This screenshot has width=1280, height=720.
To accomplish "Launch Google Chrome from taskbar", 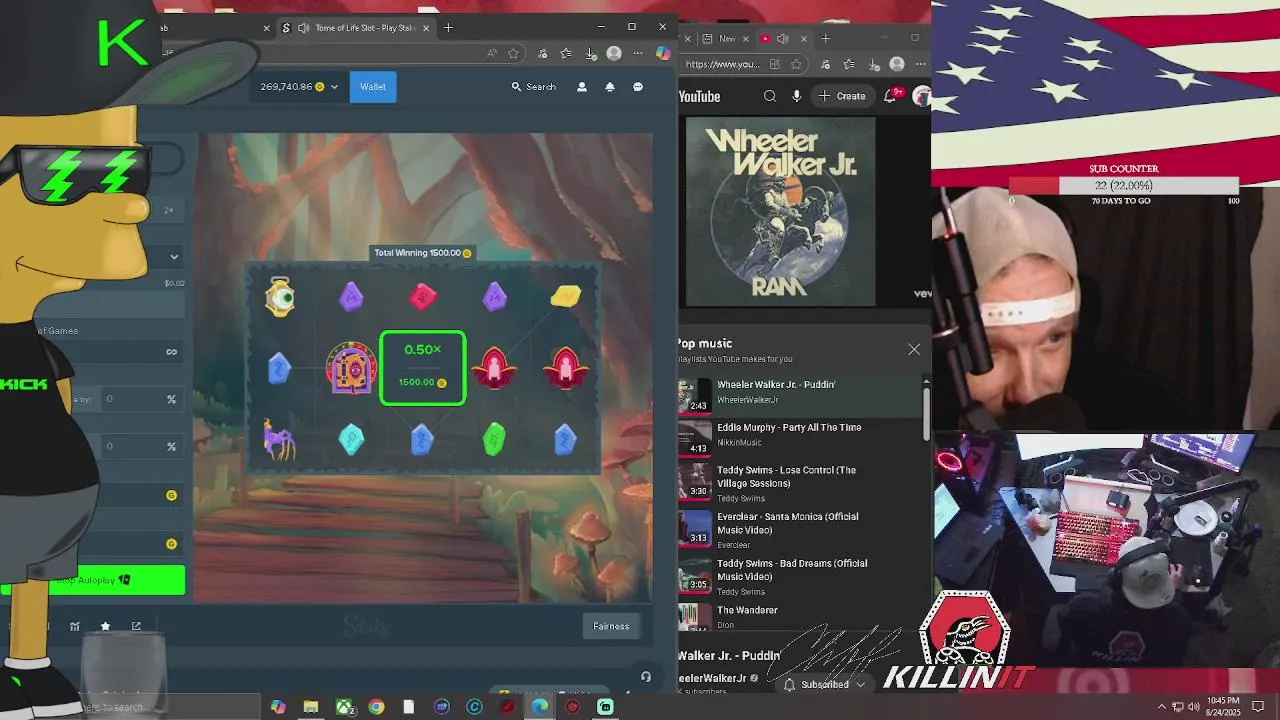I will coord(376,707).
